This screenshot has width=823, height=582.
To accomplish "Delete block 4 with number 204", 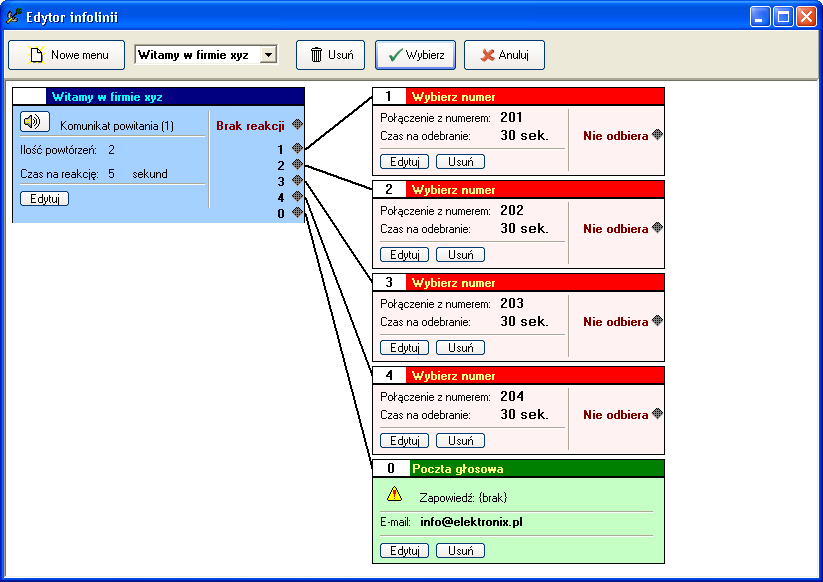I will [x=460, y=440].
